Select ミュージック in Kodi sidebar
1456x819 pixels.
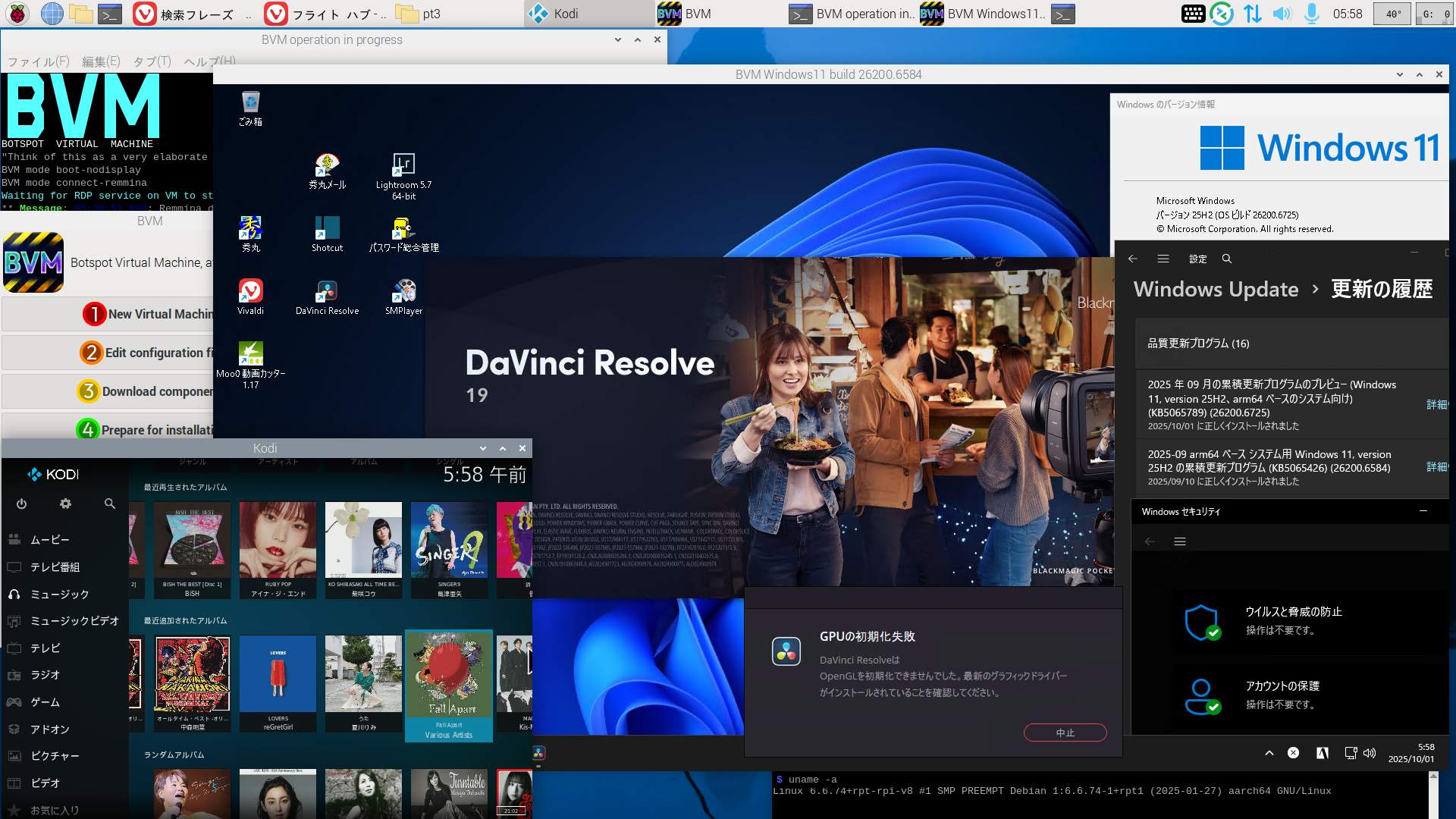[59, 595]
